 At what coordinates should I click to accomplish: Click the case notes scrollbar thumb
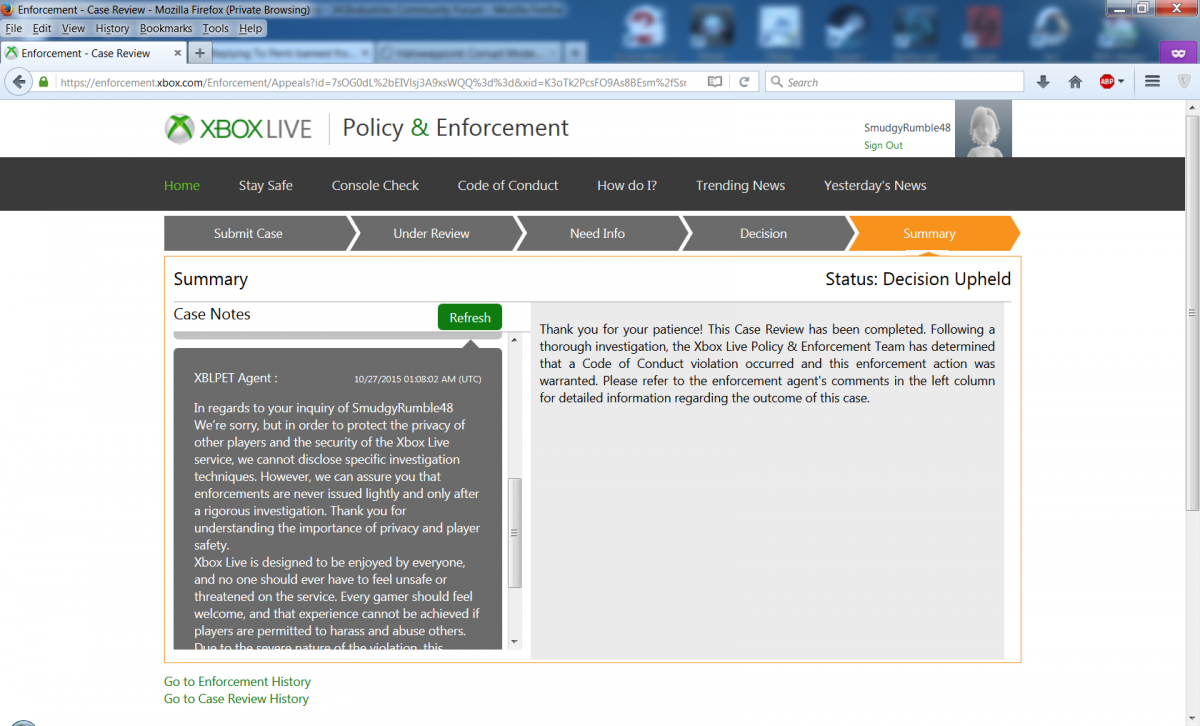point(515,533)
